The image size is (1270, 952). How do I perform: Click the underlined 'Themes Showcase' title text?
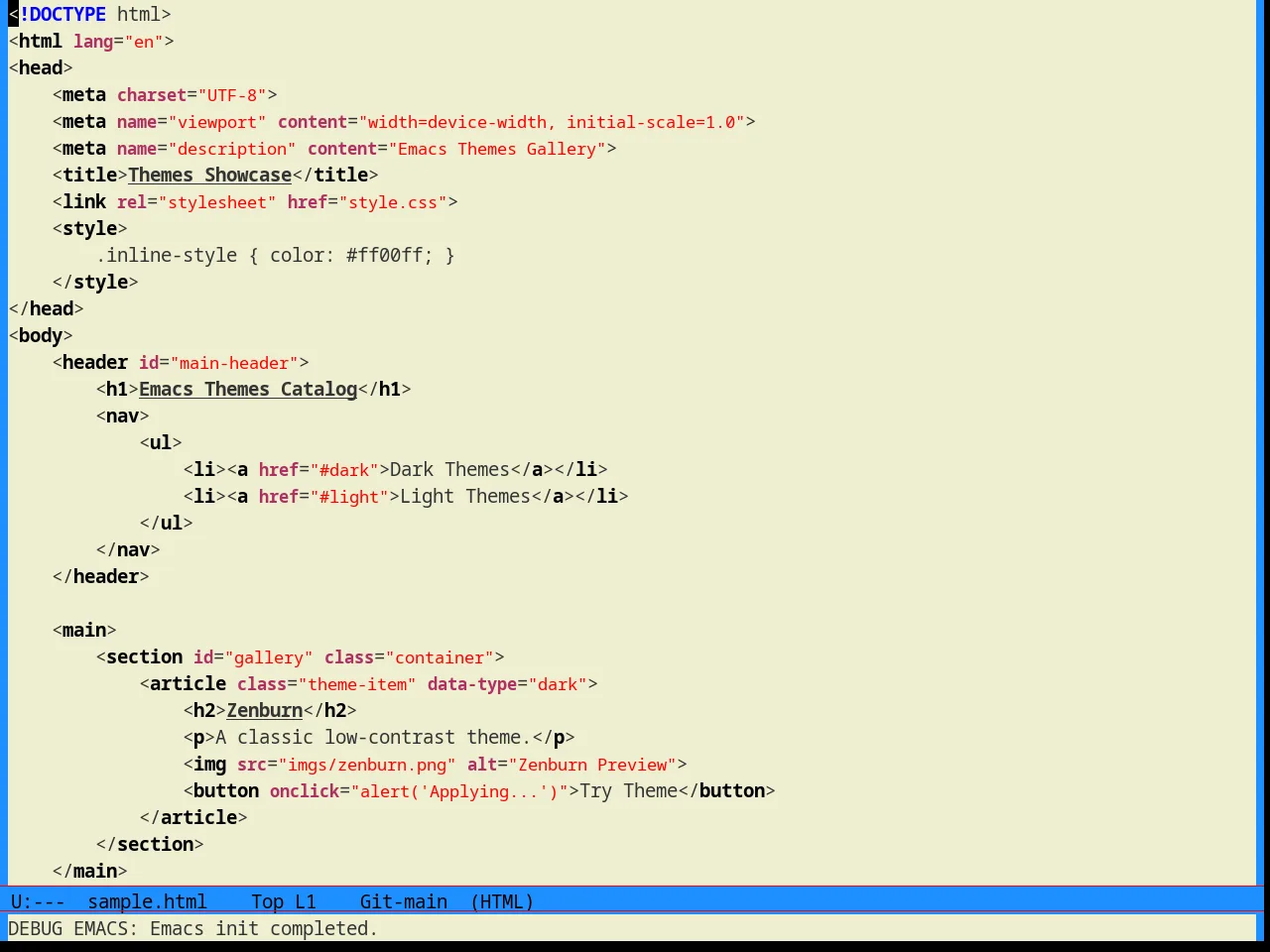coord(209,175)
